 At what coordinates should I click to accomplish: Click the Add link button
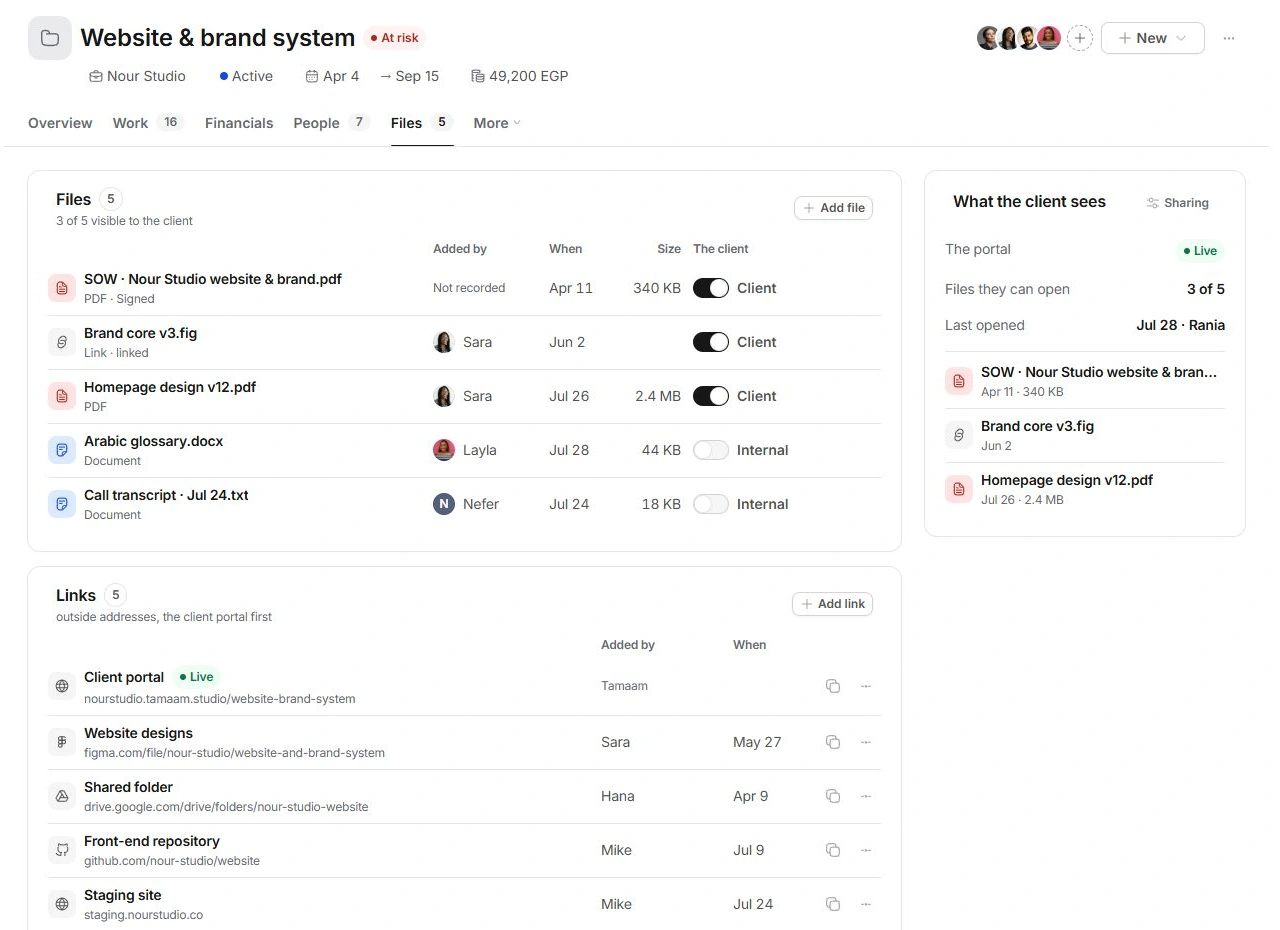click(x=832, y=604)
